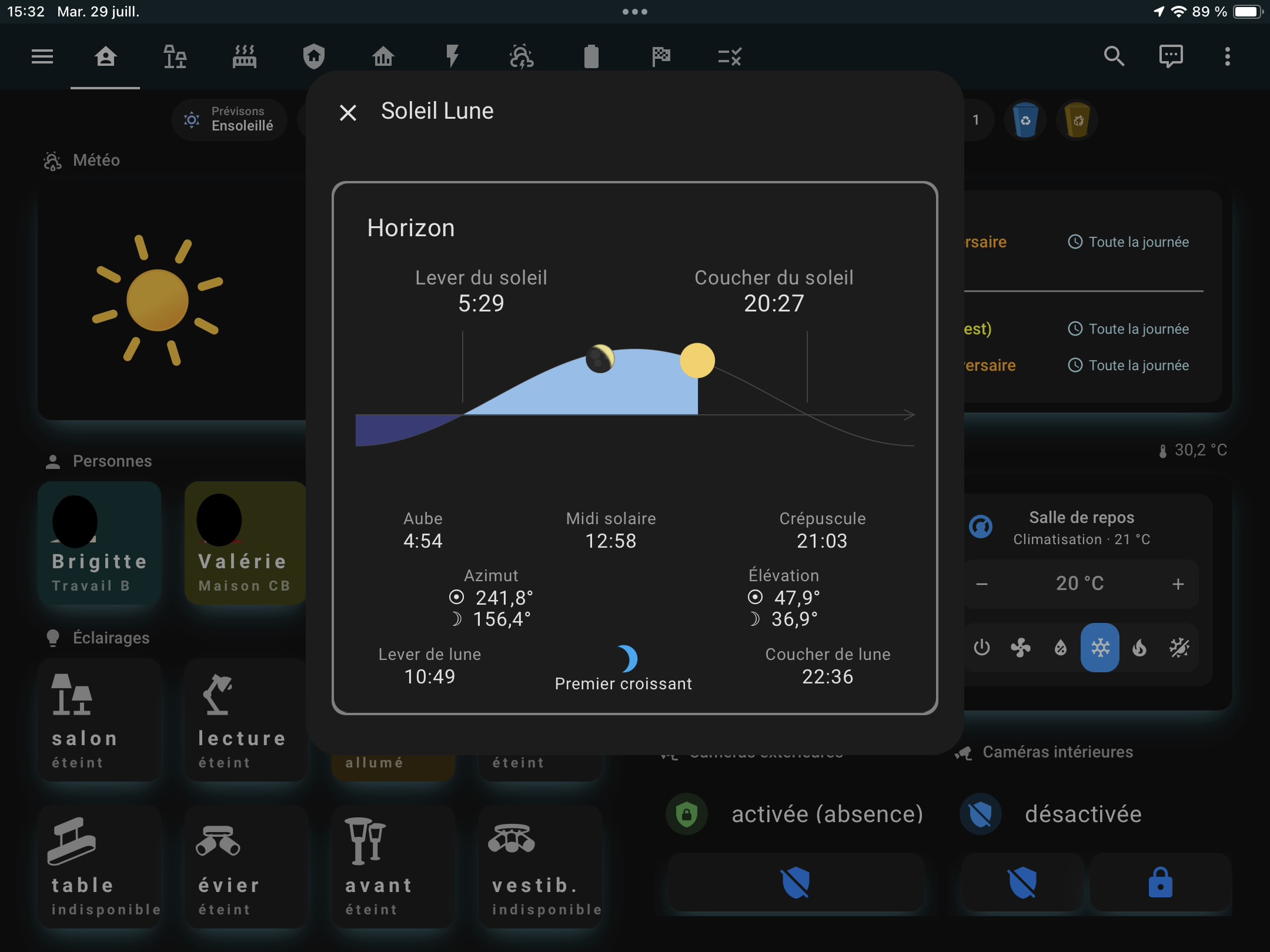Image resolution: width=1270 pixels, height=952 pixels.
Task: Increase temperature with plus button
Action: pos(1178,584)
